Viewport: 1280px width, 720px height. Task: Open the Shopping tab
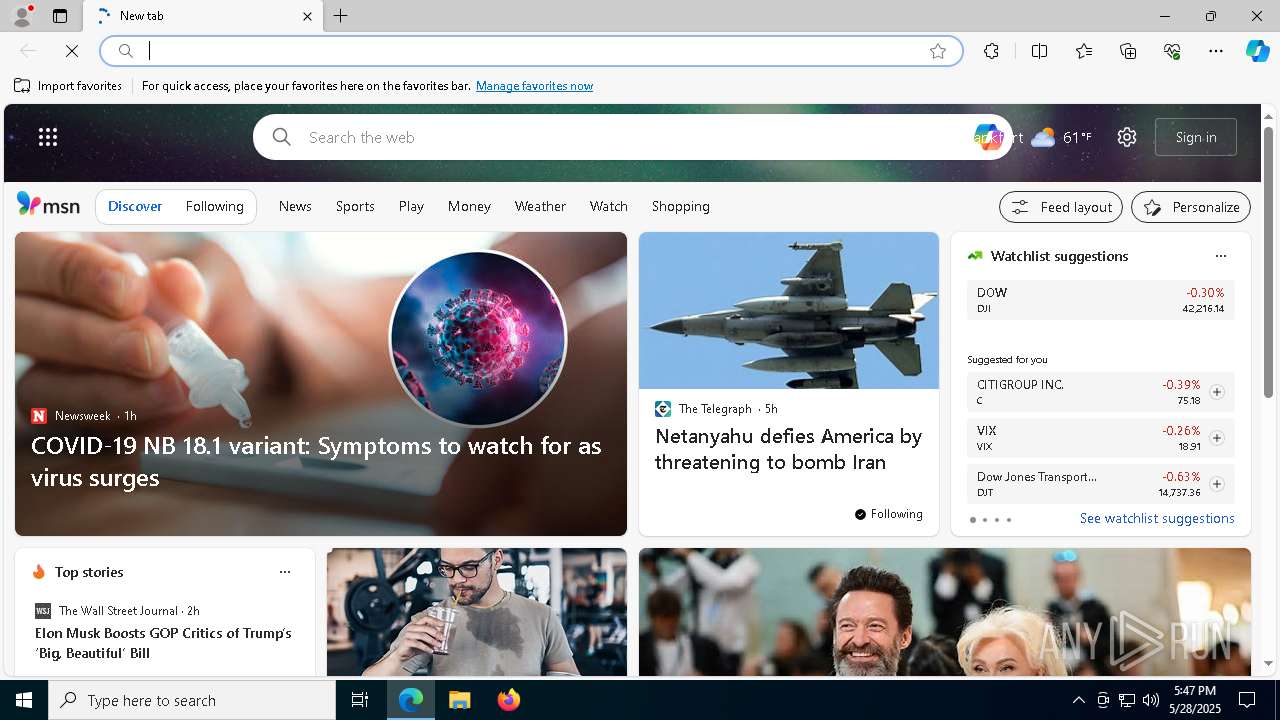click(680, 206)
